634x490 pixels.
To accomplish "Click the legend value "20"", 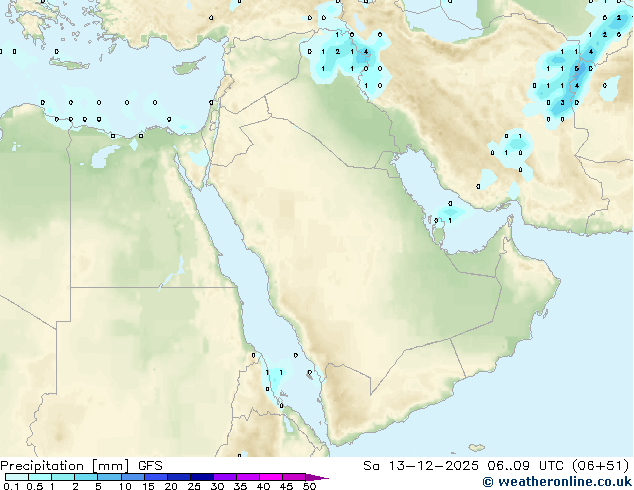I will click(171, 486).
